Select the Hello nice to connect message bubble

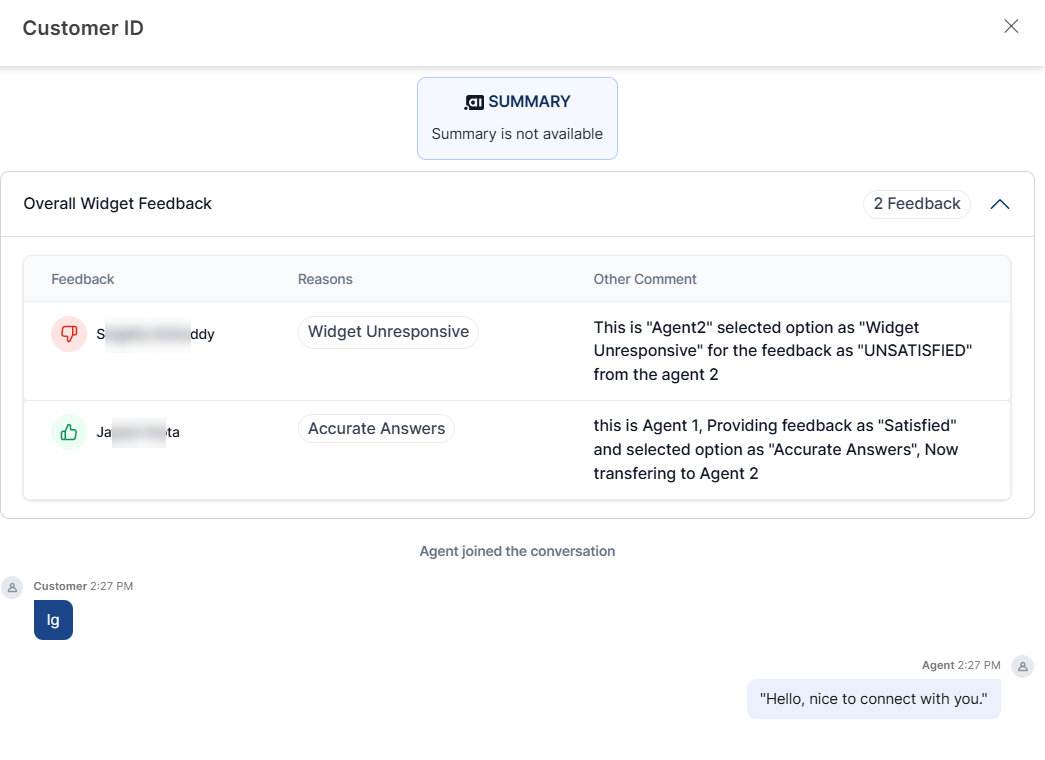tap(873, 698)
